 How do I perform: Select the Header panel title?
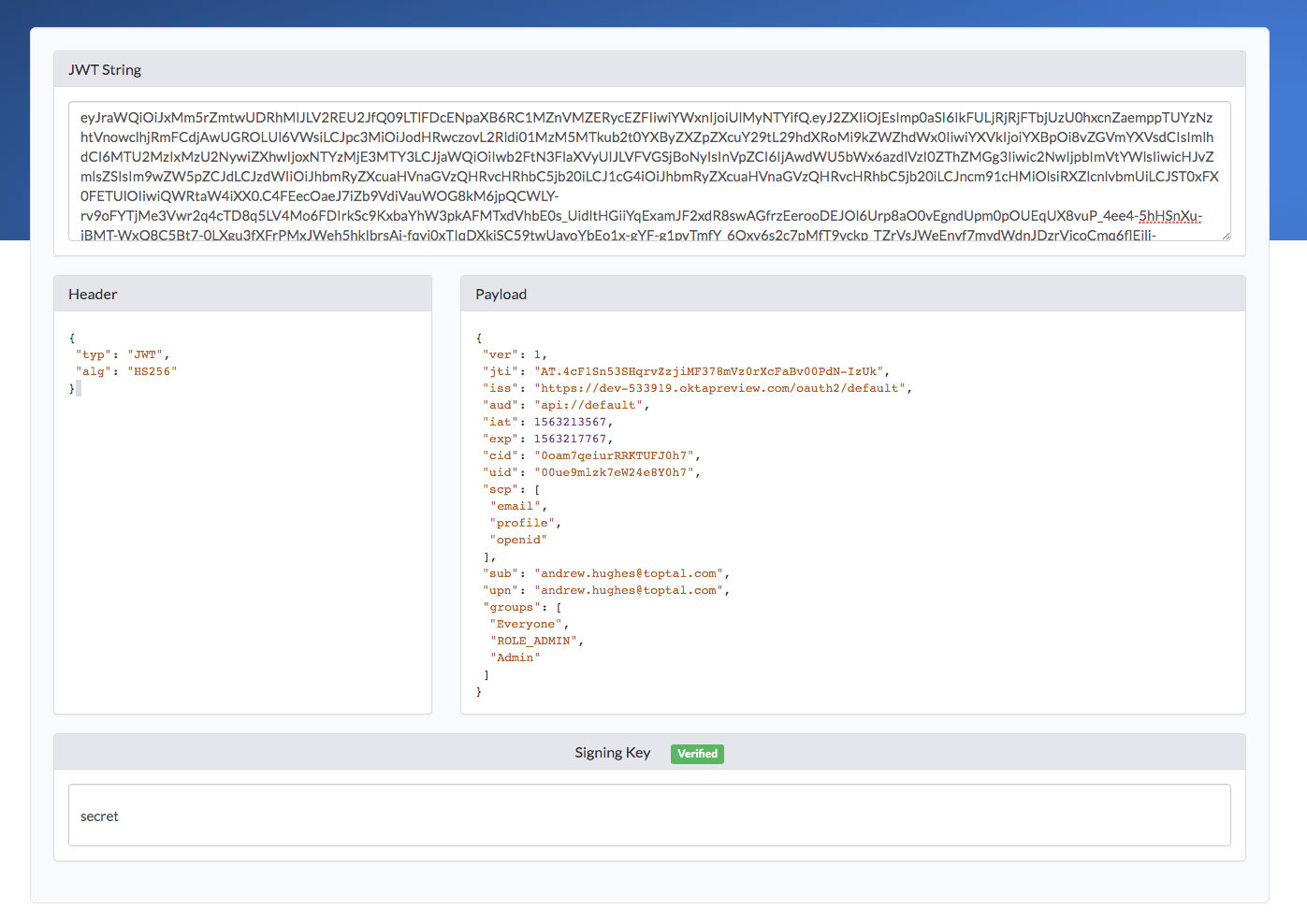[x=93, y=295]
